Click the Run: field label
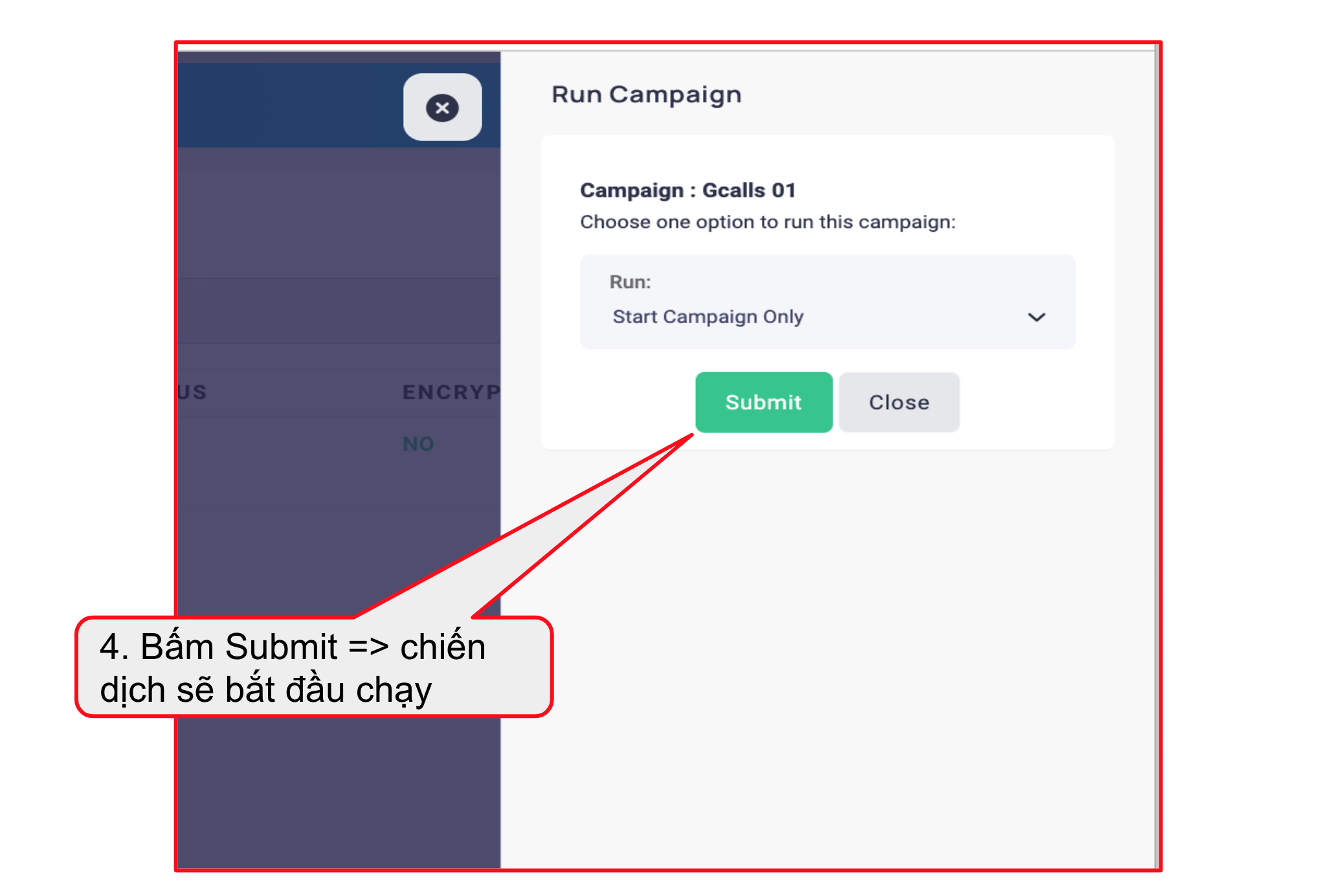1327x896 pixels. pos(630,282)
